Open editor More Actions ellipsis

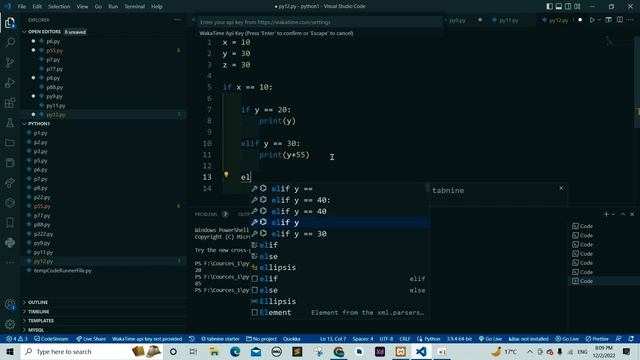(x=631, y=20)
